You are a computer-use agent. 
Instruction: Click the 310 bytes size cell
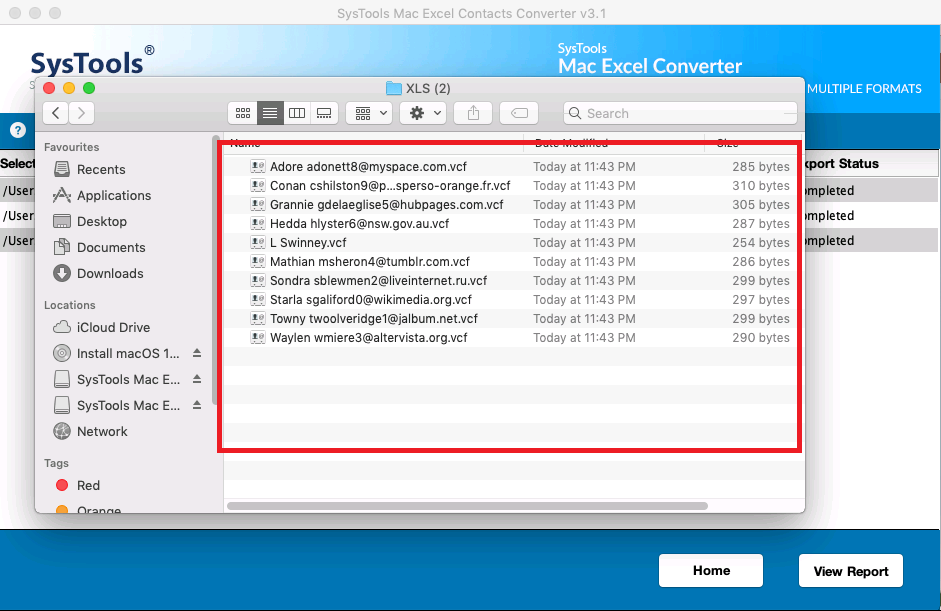click(760, 185)
